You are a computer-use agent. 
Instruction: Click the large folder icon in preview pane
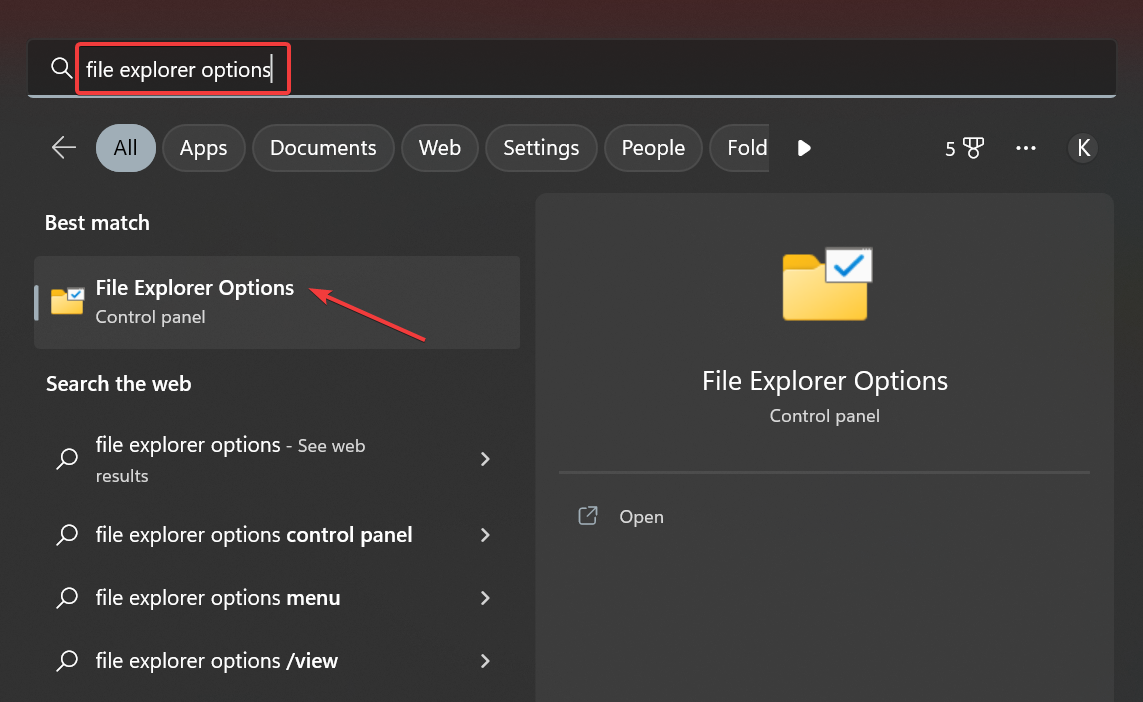(x=827, y=284)
